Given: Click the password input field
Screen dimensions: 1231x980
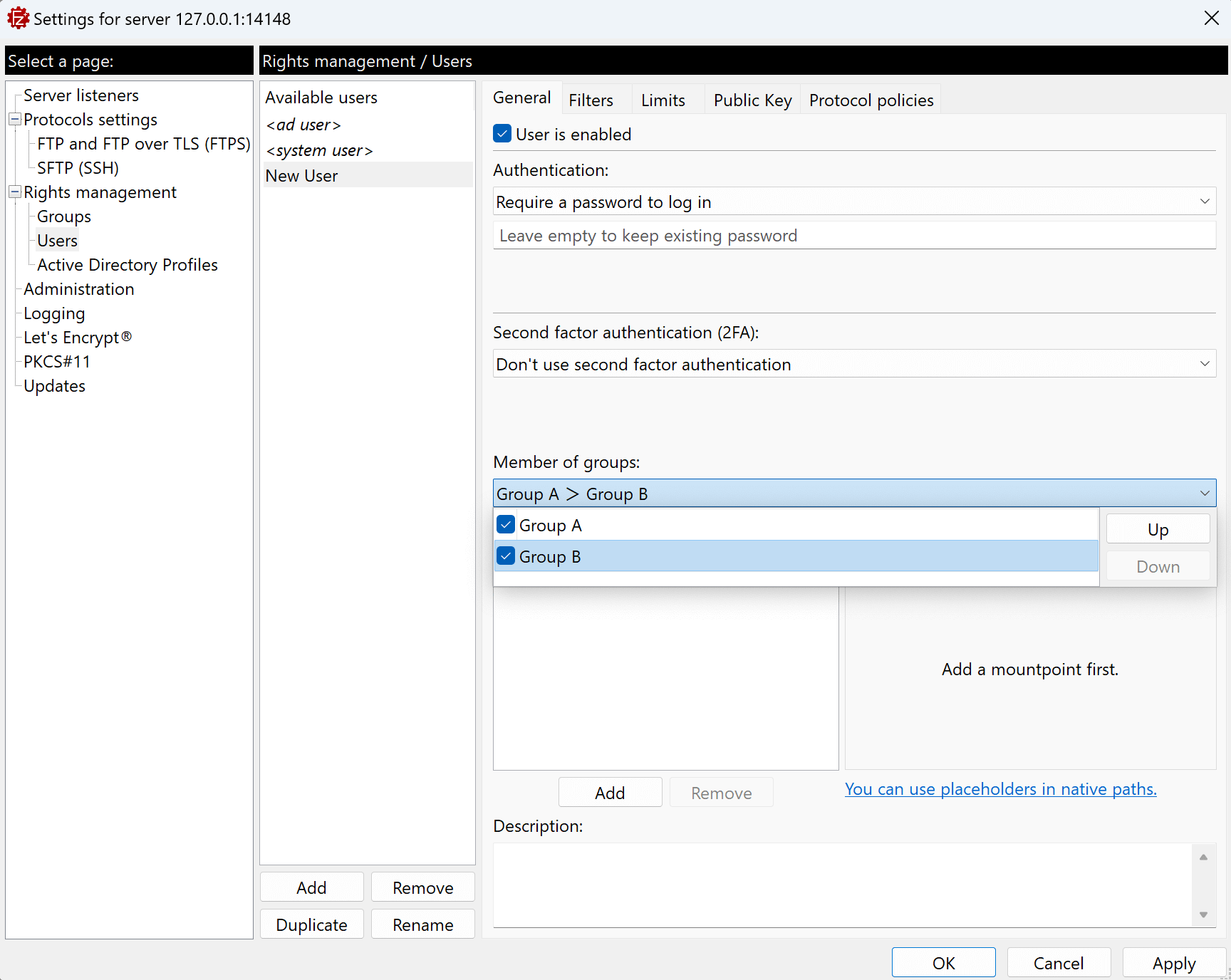Looking at the screenshot, I should (x=853, y=236).
